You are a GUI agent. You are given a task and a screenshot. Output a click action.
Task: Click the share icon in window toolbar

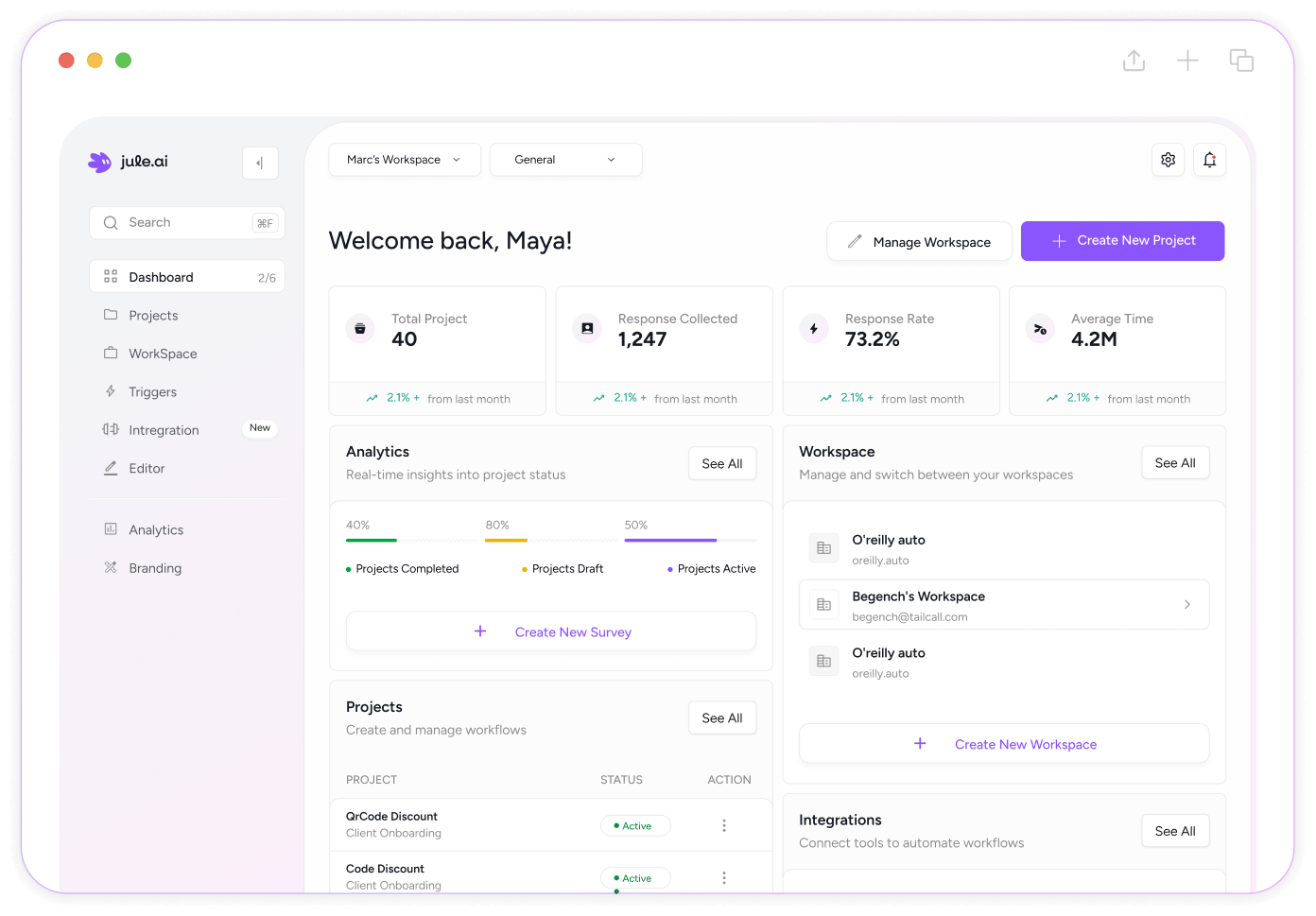click(1134, 60)
